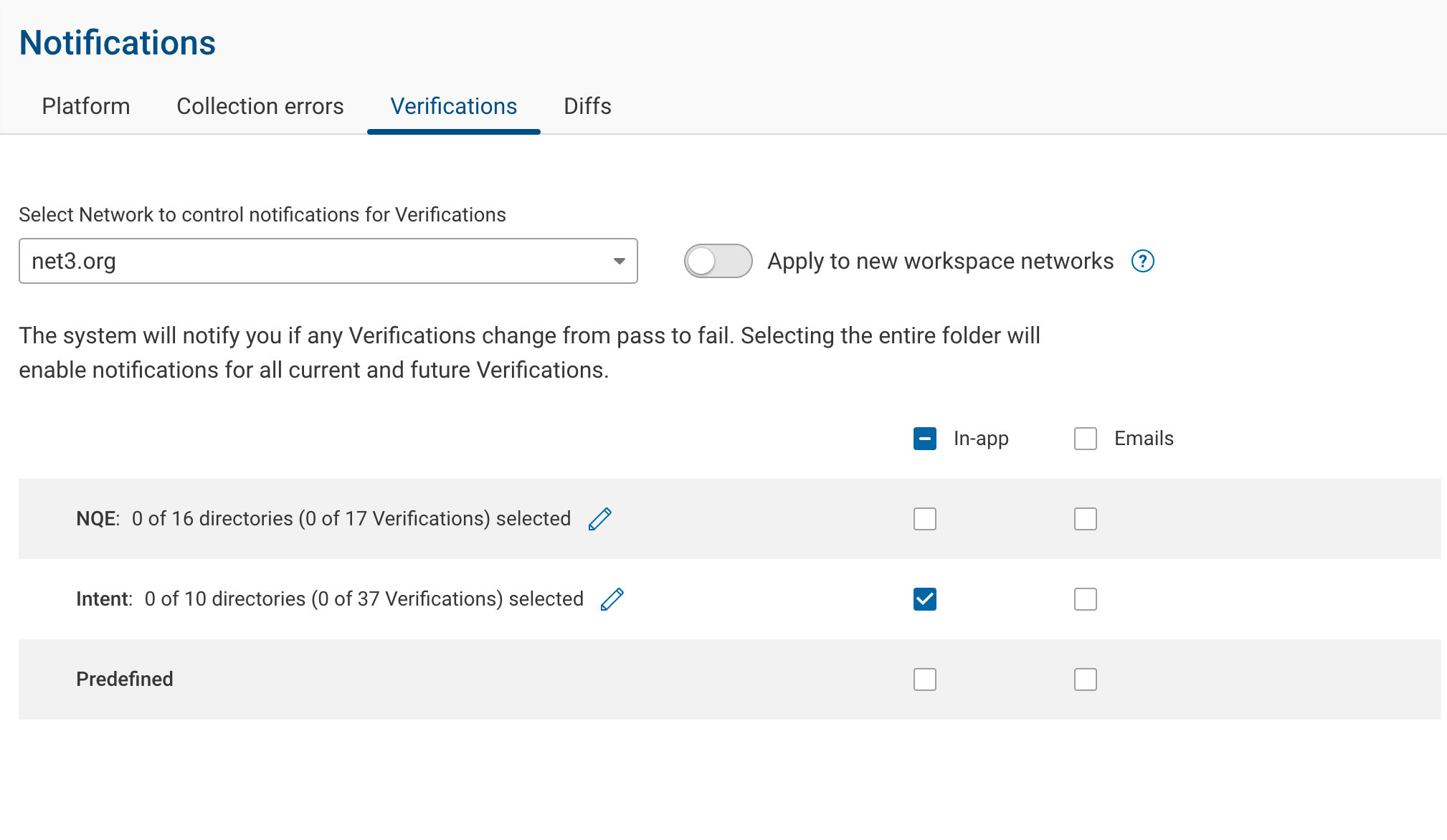Toggle Apply to new workspace networks switch

click(x=718, y=261)
